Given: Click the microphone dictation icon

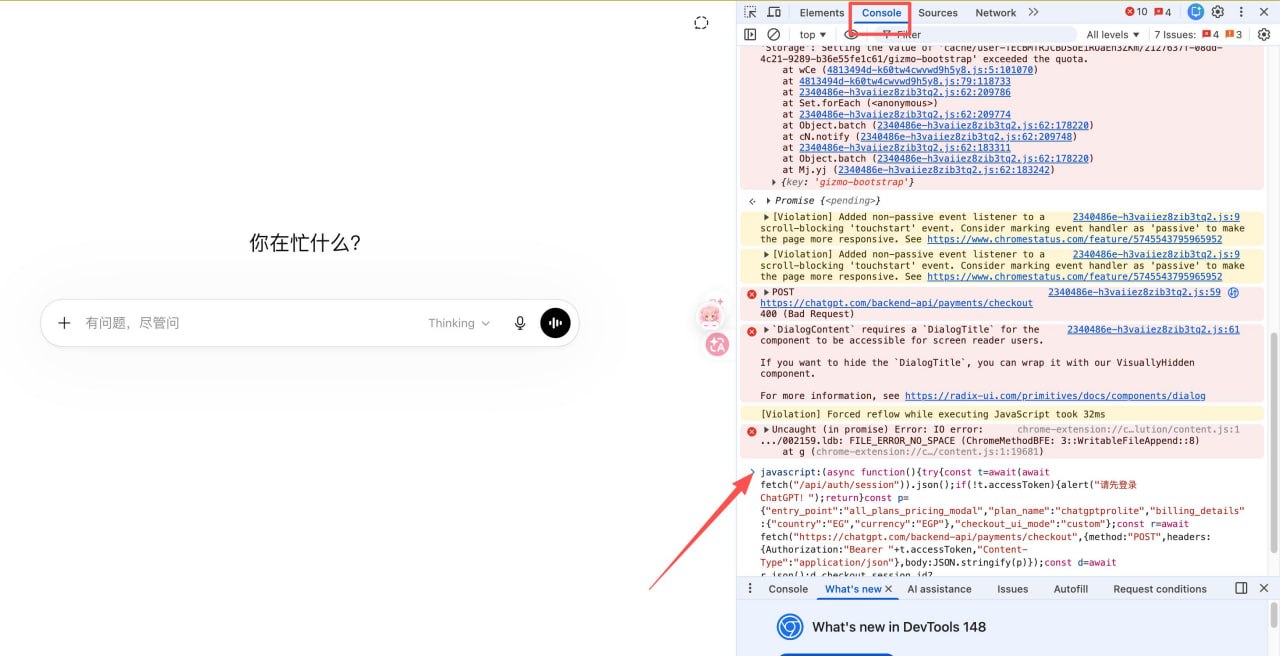Looking at the screenshot, I should pos(520,323).
